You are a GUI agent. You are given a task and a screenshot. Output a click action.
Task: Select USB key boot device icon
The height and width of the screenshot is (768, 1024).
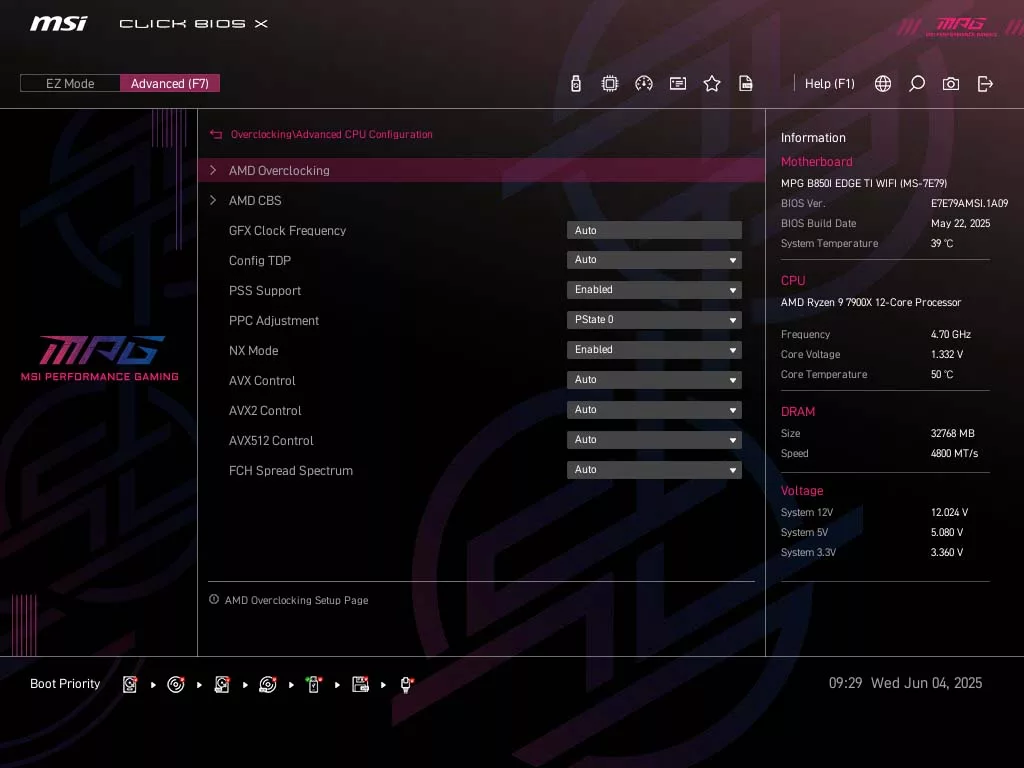[313, 684]
